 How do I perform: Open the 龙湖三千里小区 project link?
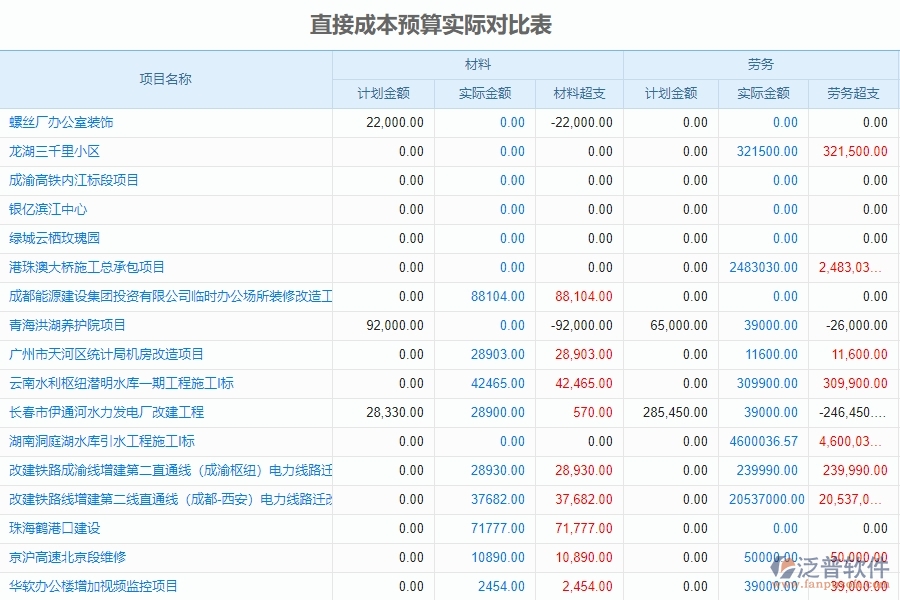[x=55, y=151]
